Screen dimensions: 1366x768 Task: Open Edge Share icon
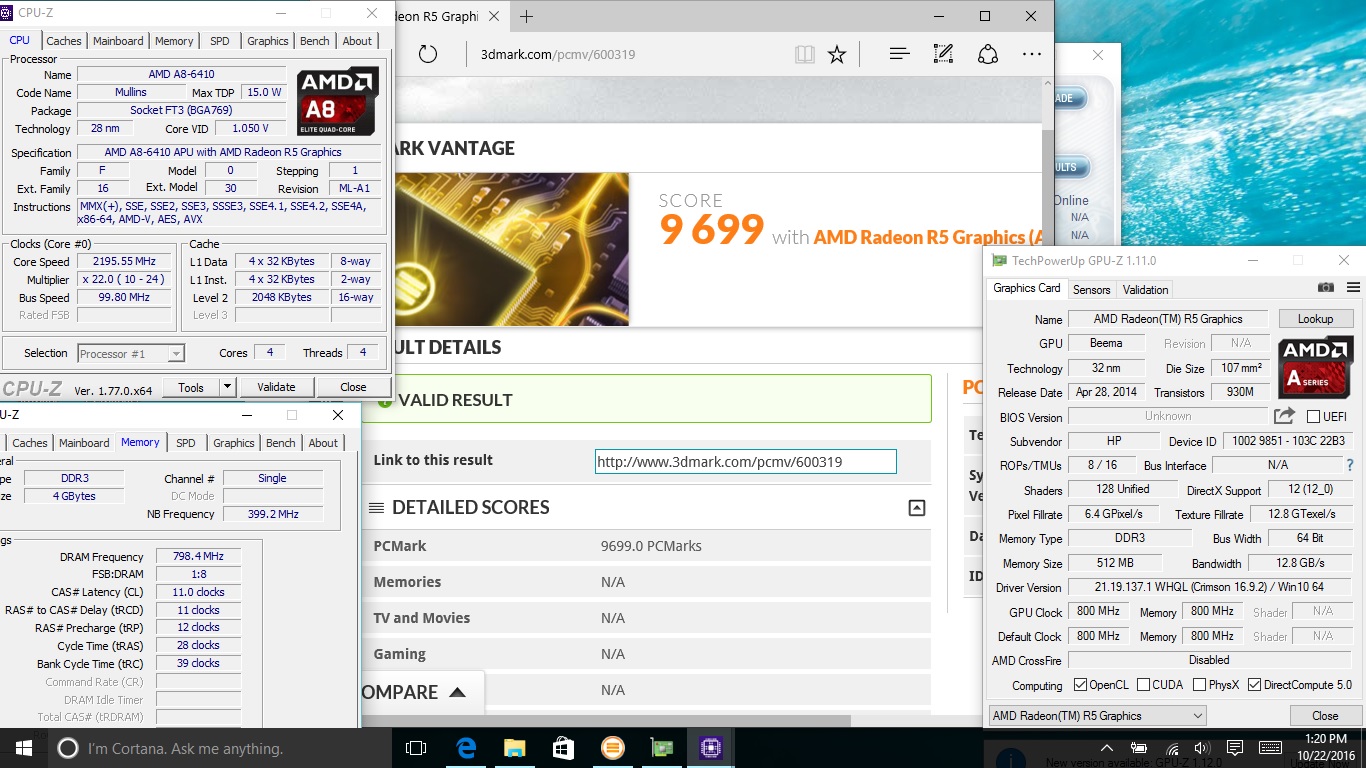click(987, 54)
